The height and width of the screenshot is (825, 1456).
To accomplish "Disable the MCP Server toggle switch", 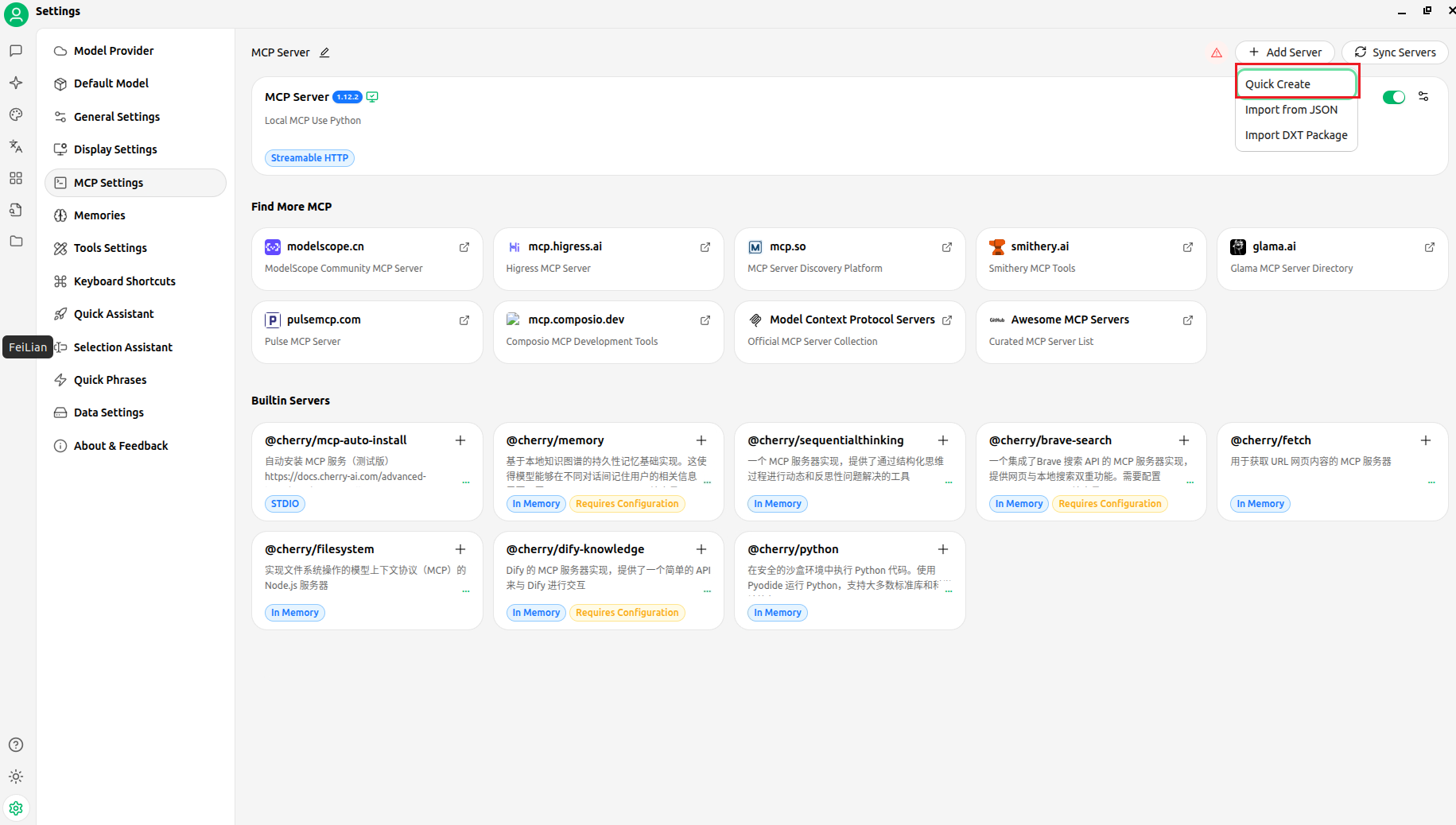I will 1394,97.
